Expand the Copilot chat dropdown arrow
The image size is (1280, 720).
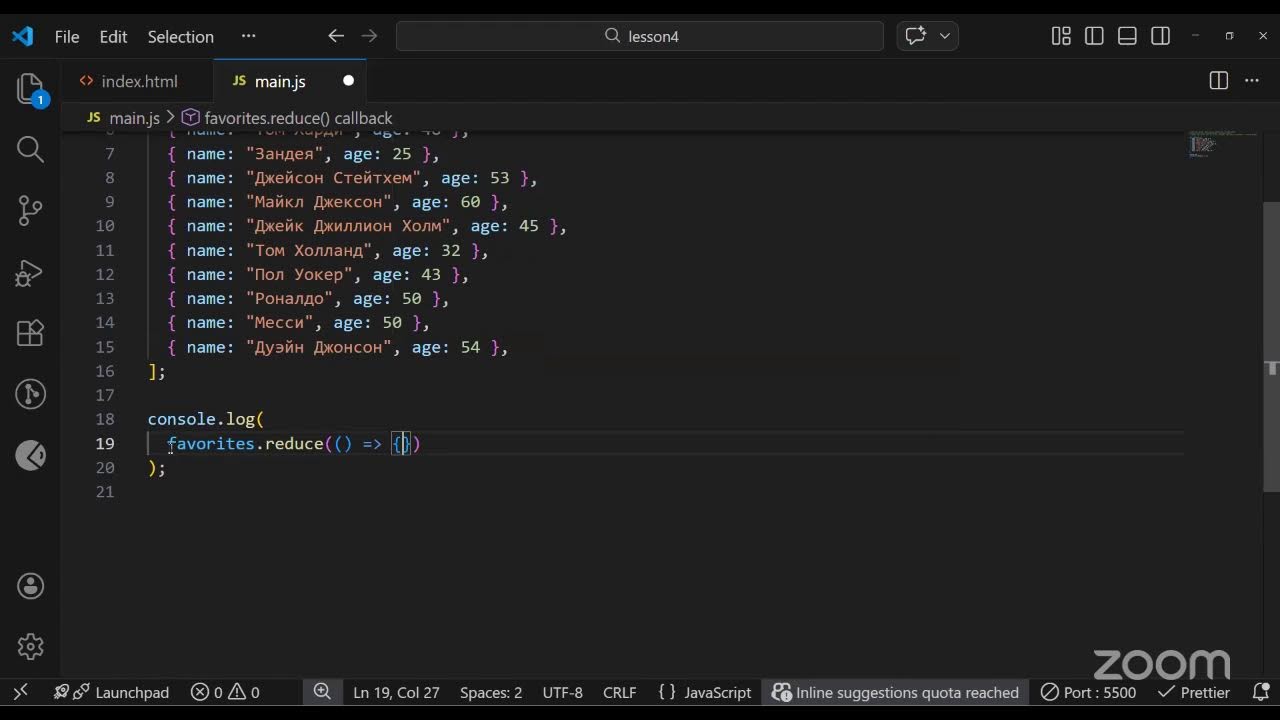tap(944, 36)
